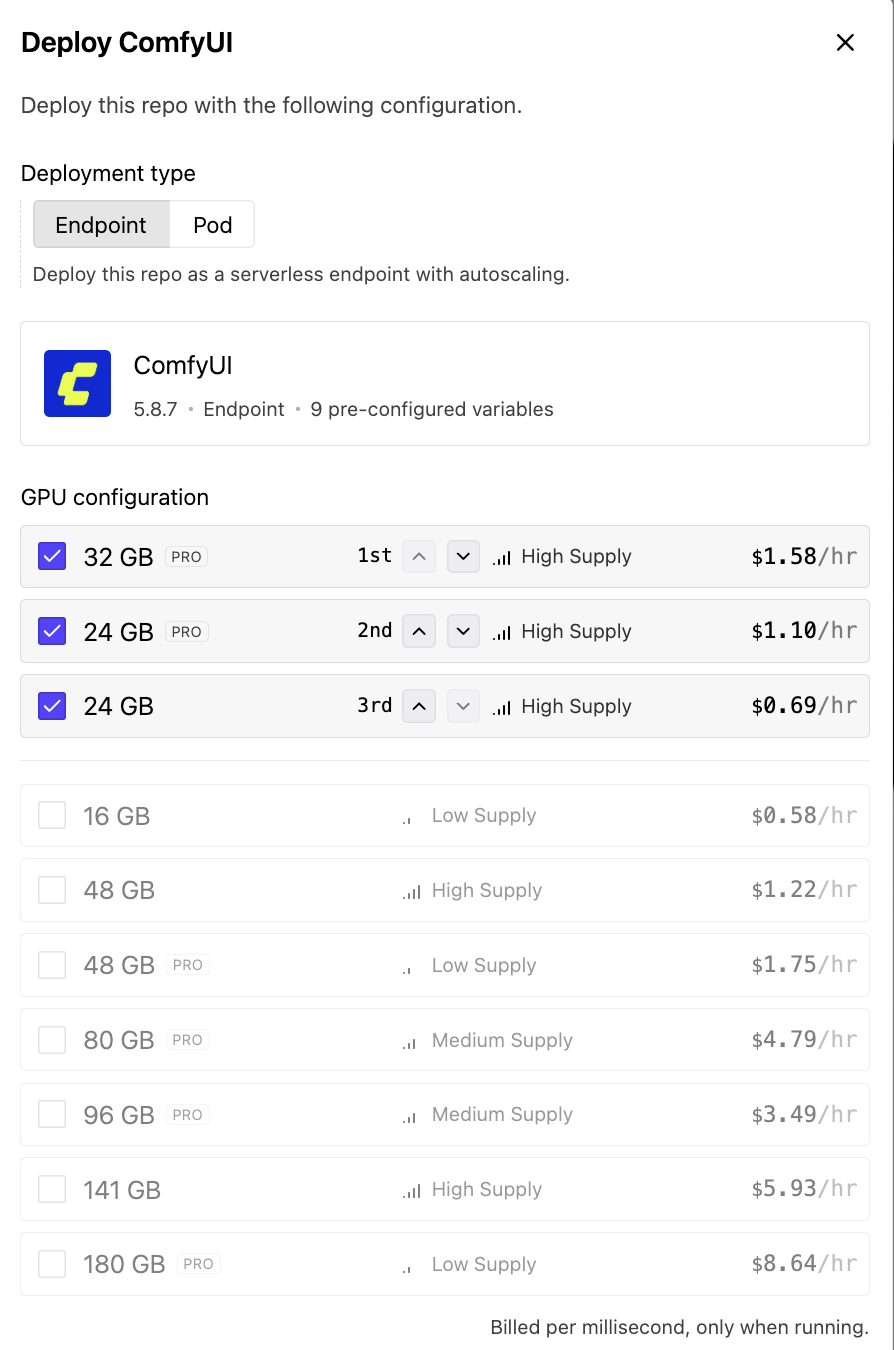Click the PRO badge on 48 GB $1.75/hr row
Image resolution: width=894 pixels, height=1350 pixels.
pyautogui.click(x=188, y=965)
